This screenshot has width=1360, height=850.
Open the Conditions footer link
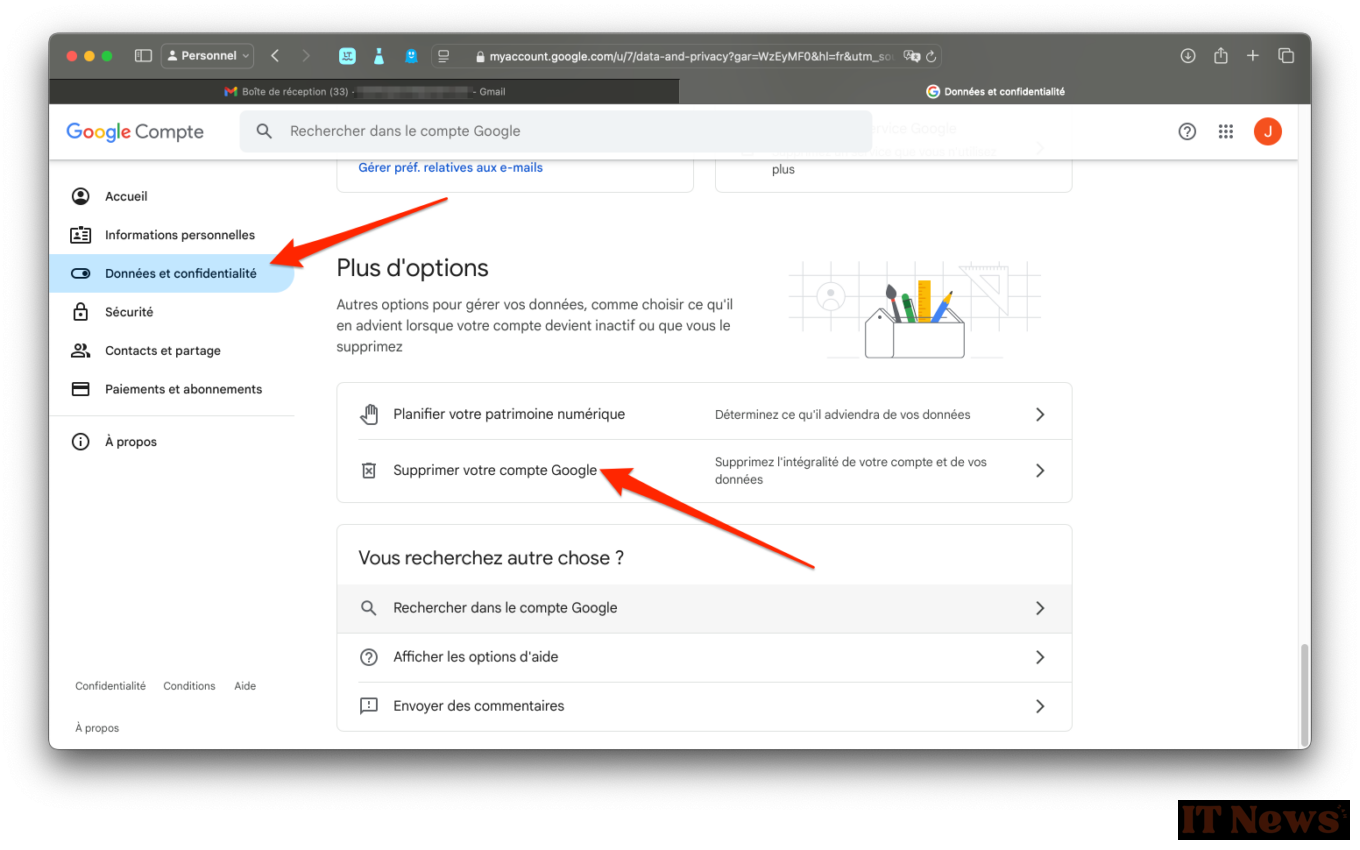coord(189,686)
